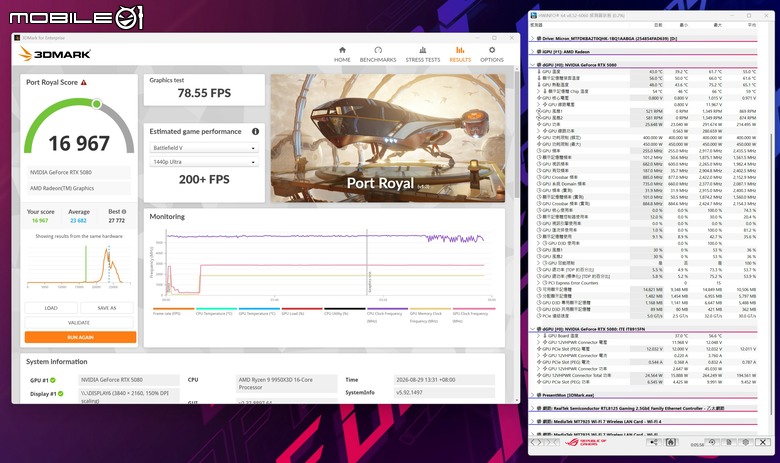Expand the PCI Express Error Counters row

[539, 283]
